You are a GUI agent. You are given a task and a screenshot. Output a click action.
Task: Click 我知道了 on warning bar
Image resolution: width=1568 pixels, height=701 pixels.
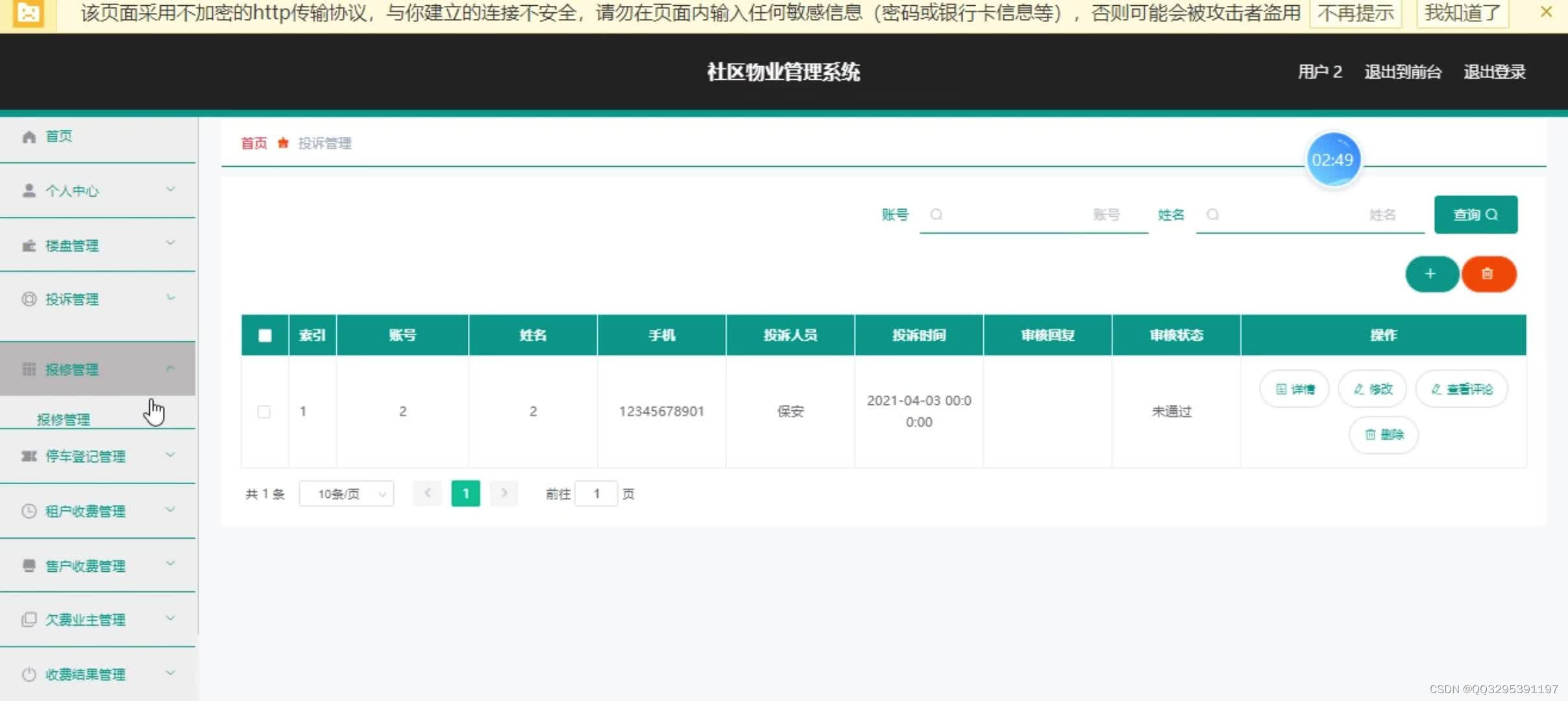[x=1463, y=12]
